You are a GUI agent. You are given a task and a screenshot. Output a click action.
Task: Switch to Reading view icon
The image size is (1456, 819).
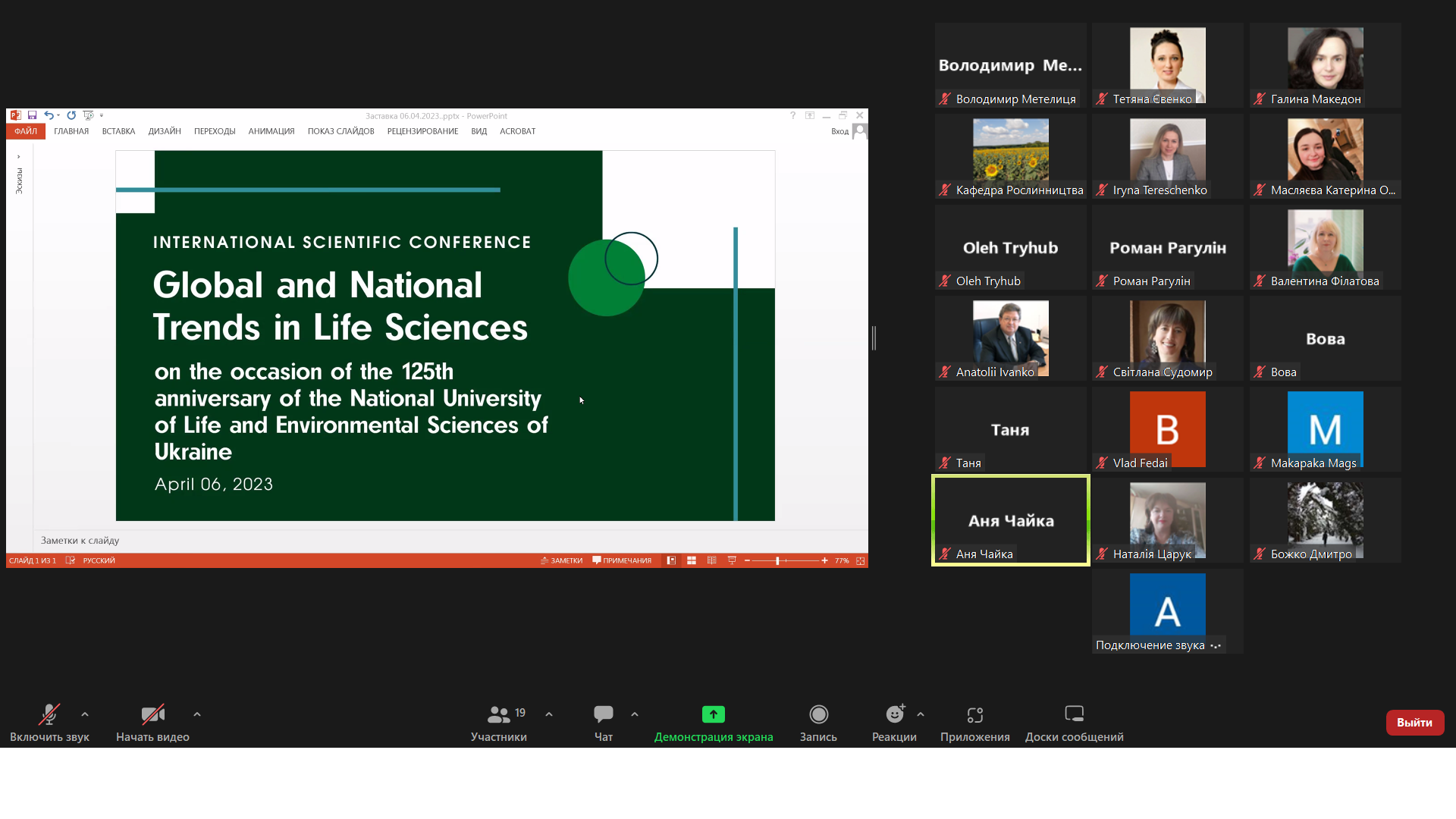(711, 560)
